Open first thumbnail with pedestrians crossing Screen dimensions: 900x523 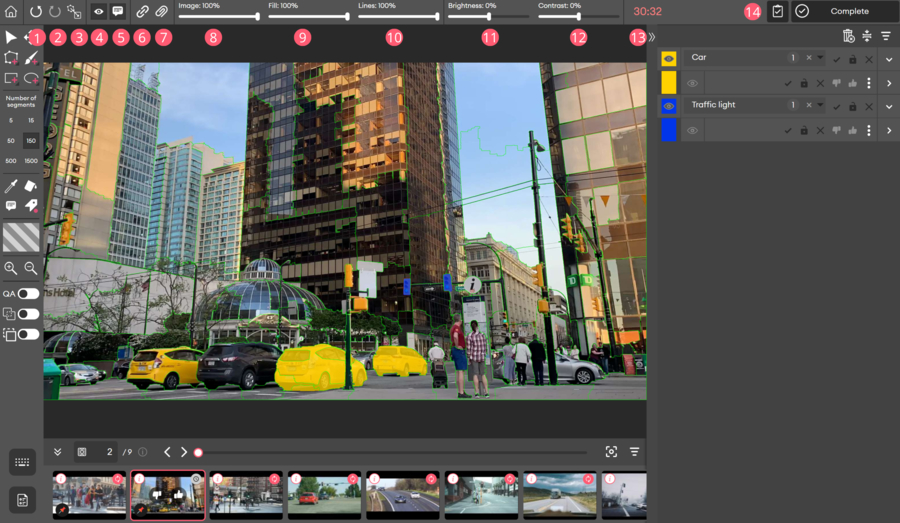click(x=89, y=495)
